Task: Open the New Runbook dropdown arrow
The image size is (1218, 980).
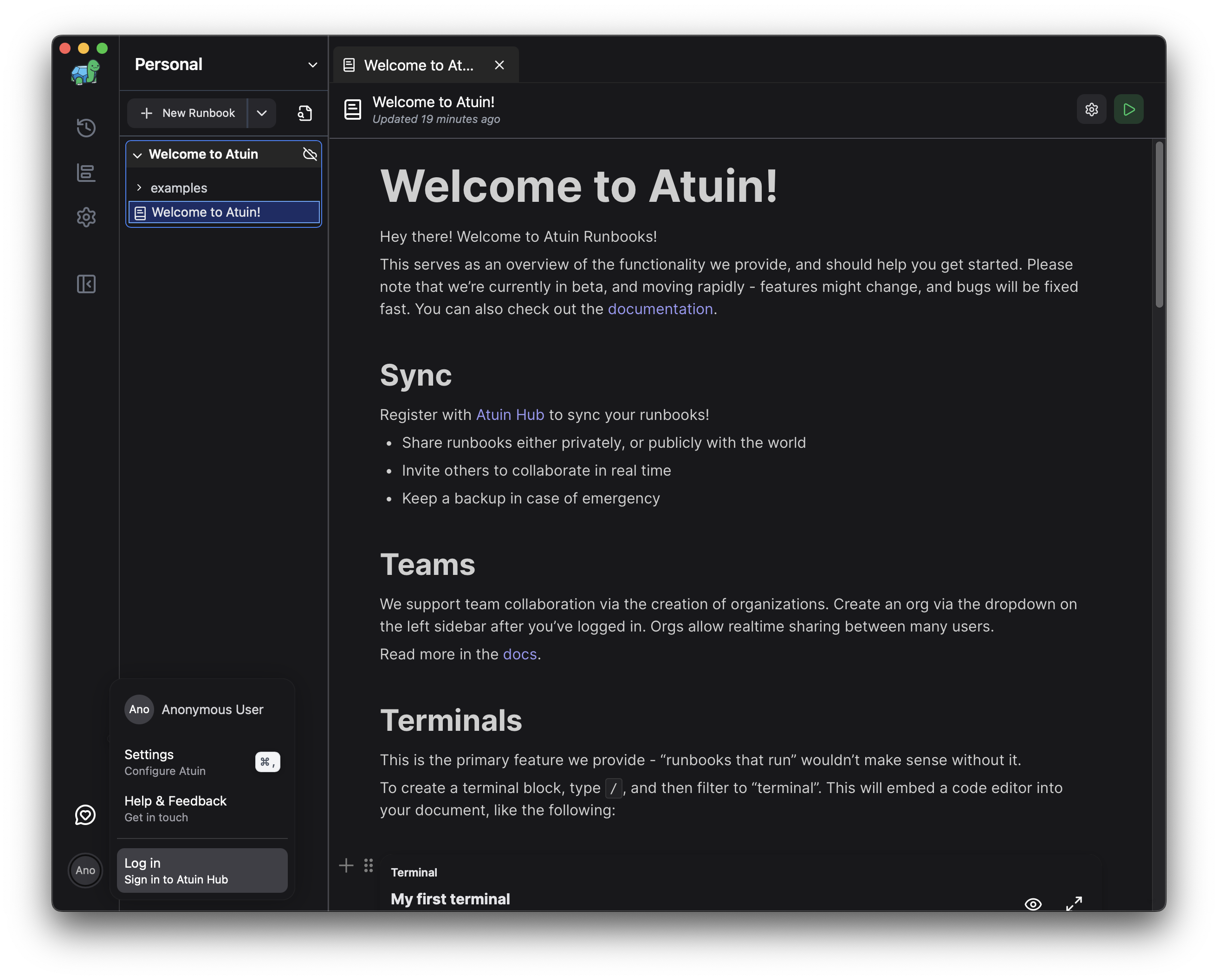Action: [262, 113]
